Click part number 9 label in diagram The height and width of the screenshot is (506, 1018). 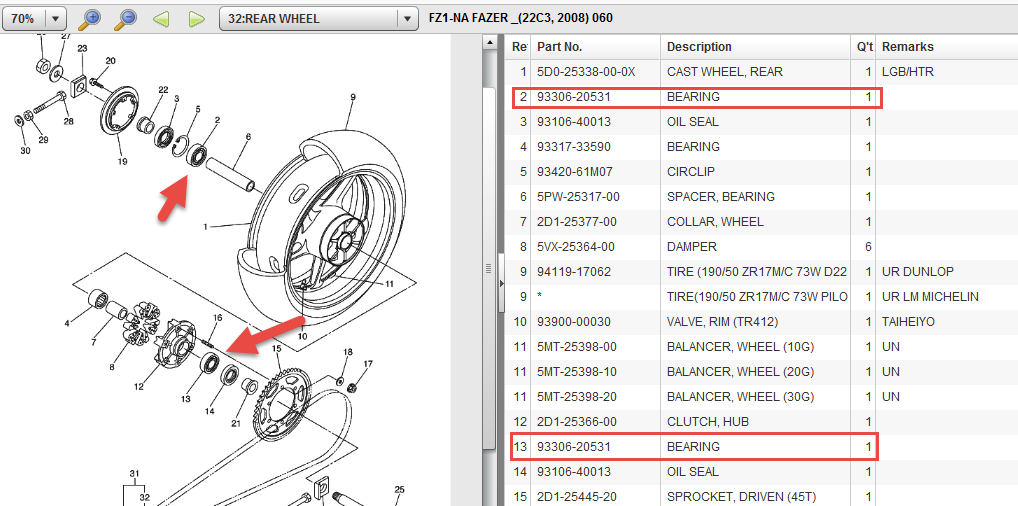pyautogui.click(x=353, y=98)
